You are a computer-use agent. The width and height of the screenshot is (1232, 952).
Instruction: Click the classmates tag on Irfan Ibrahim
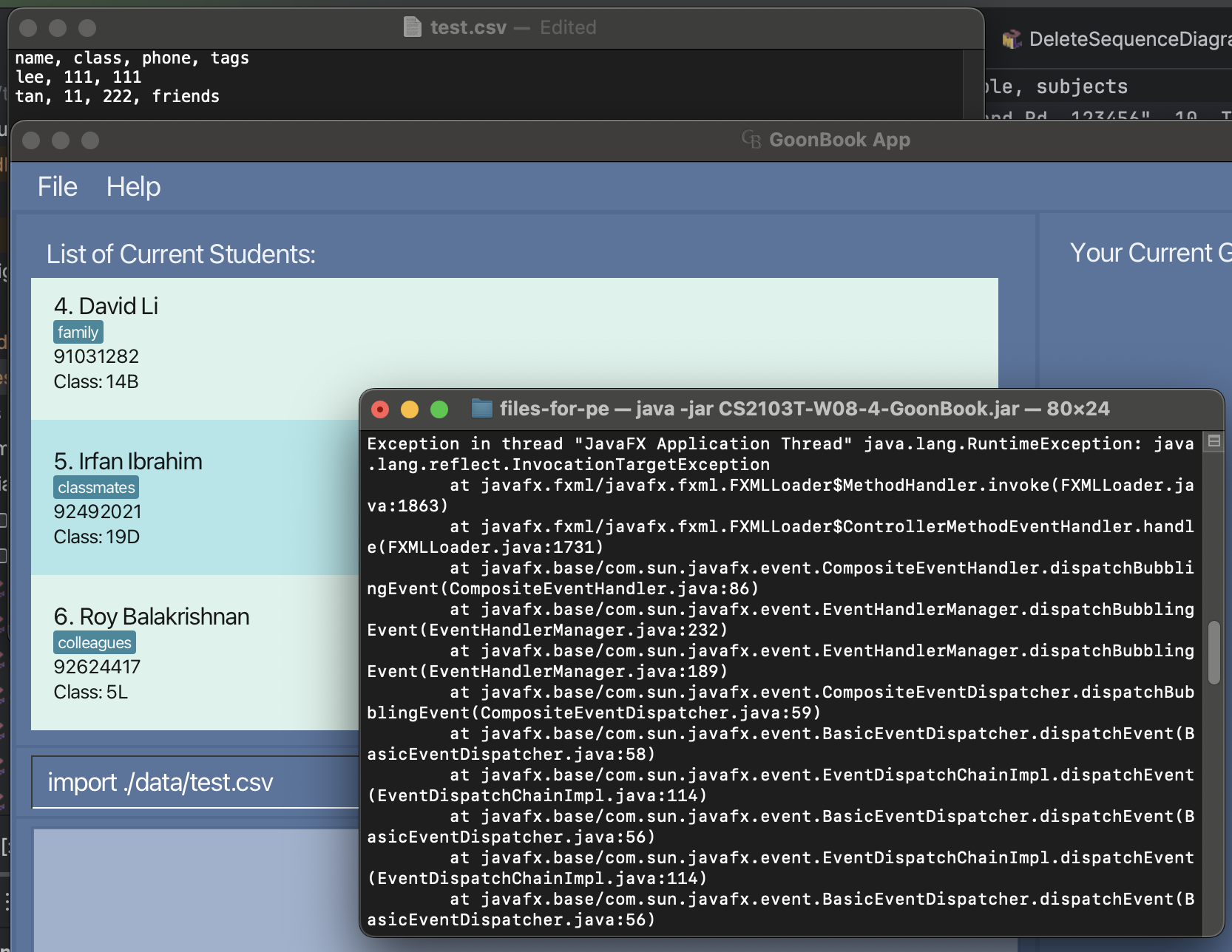[x=96, y=488]
